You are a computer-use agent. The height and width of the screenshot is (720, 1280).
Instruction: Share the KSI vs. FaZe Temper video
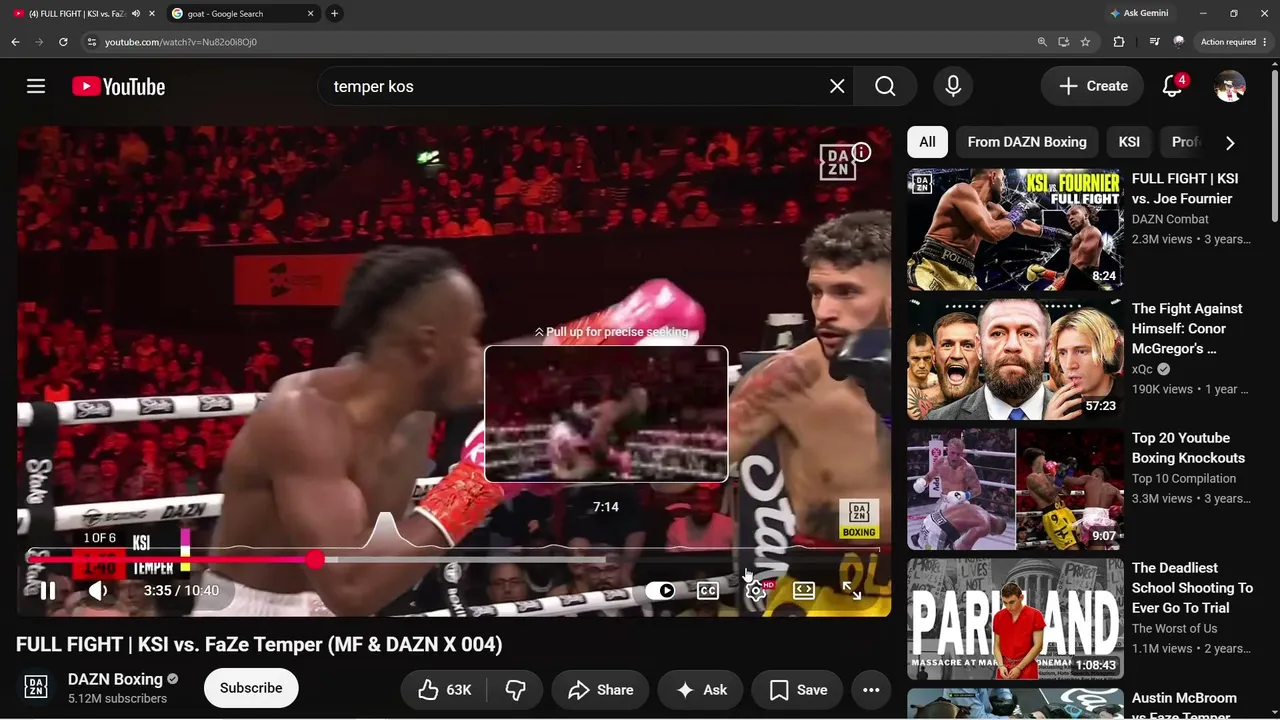[600, 690]
